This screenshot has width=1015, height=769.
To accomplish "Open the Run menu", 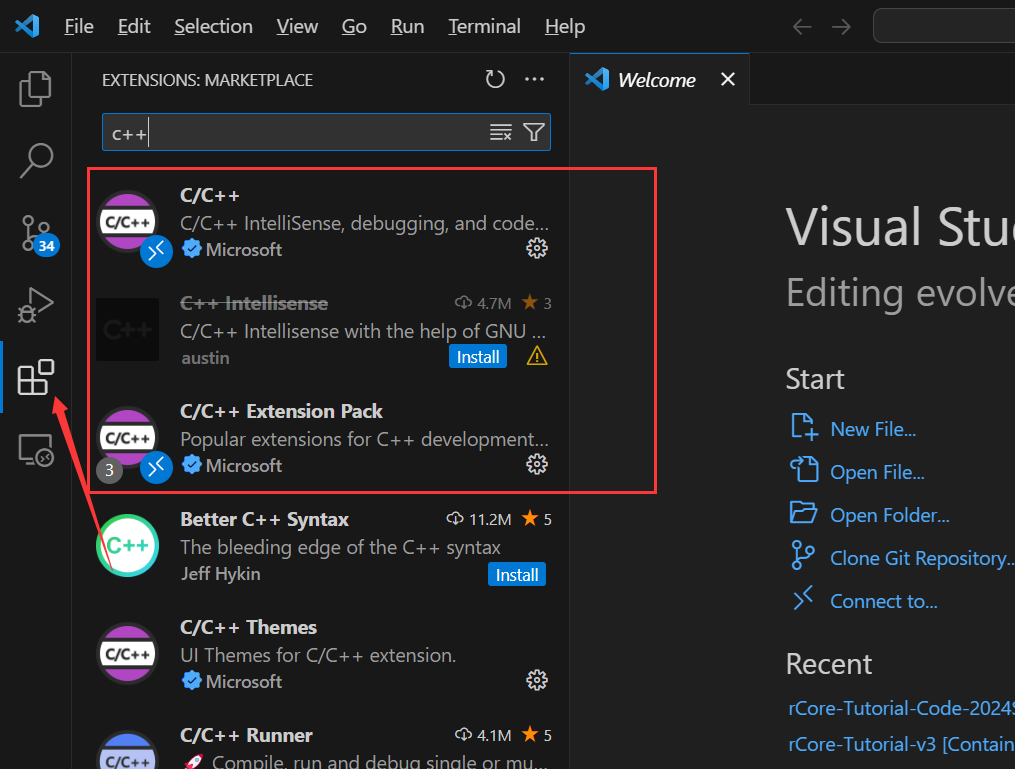I will 407,27.
